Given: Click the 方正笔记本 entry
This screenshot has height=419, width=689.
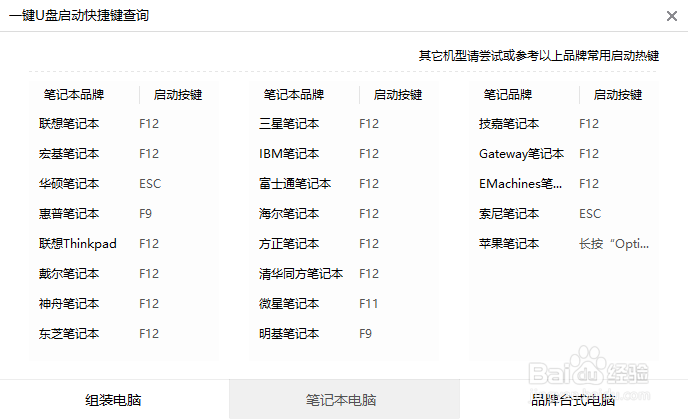Looking at the screenshot, I should (x=289, y=244).
